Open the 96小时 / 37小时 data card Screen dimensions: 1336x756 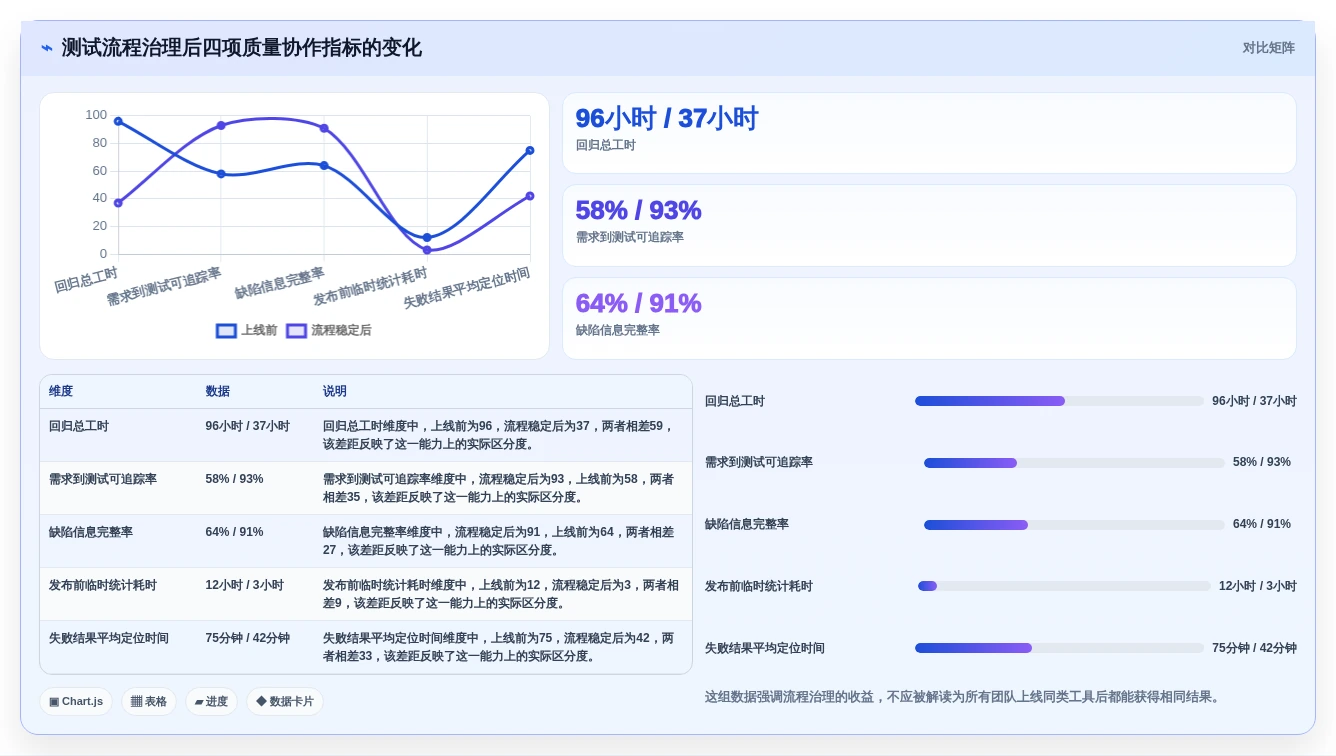[x=929, y=133]
